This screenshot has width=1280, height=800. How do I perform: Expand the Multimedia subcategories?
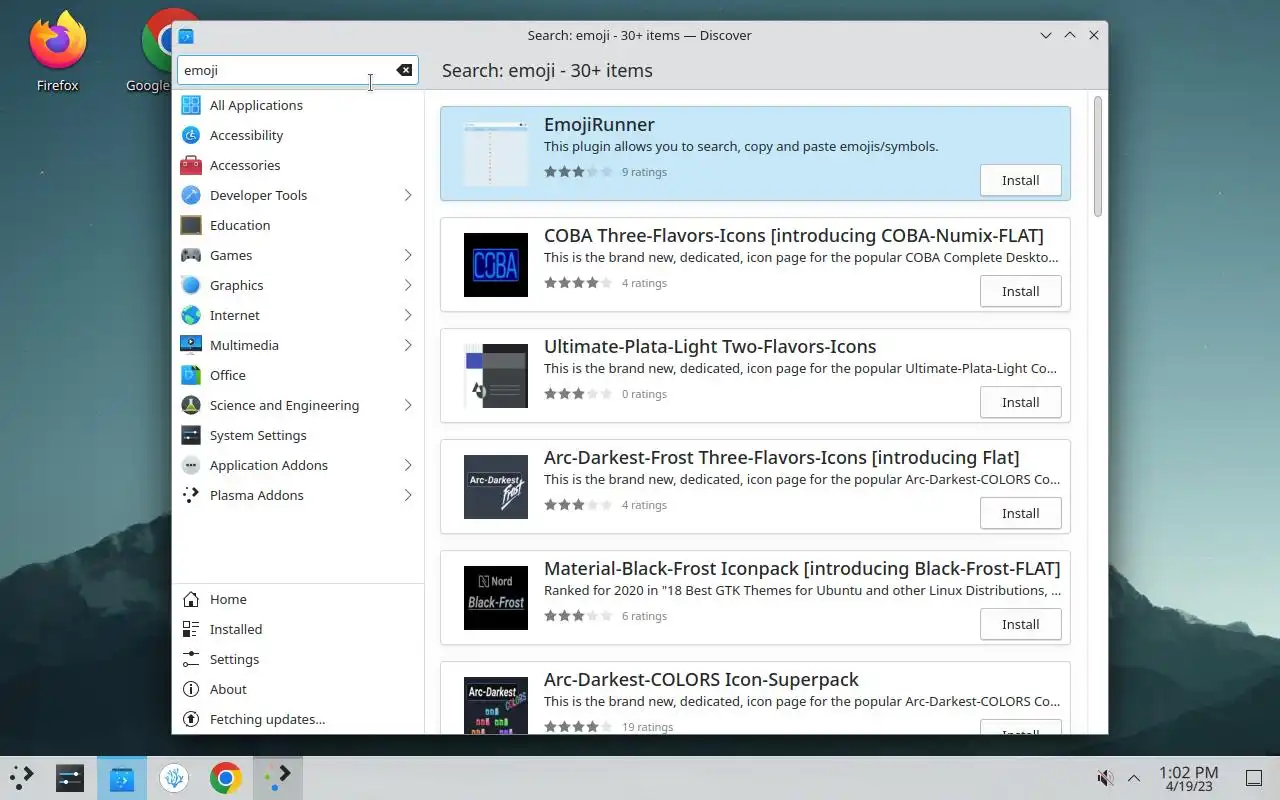[408, 345]
